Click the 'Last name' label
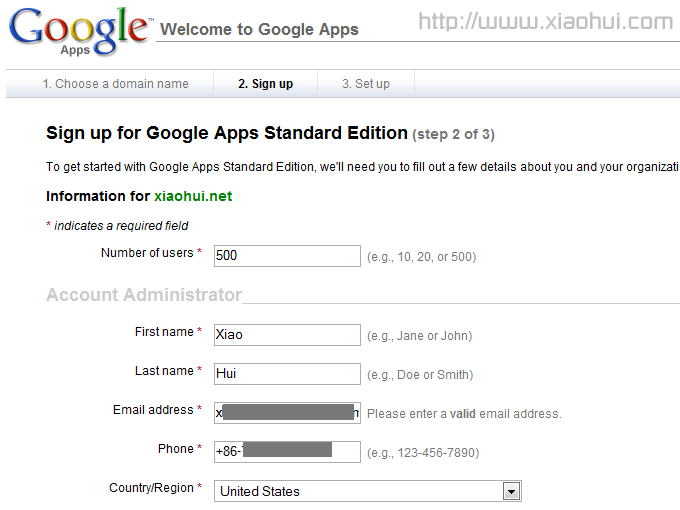 pyautogui.click(x=164, y=371)
